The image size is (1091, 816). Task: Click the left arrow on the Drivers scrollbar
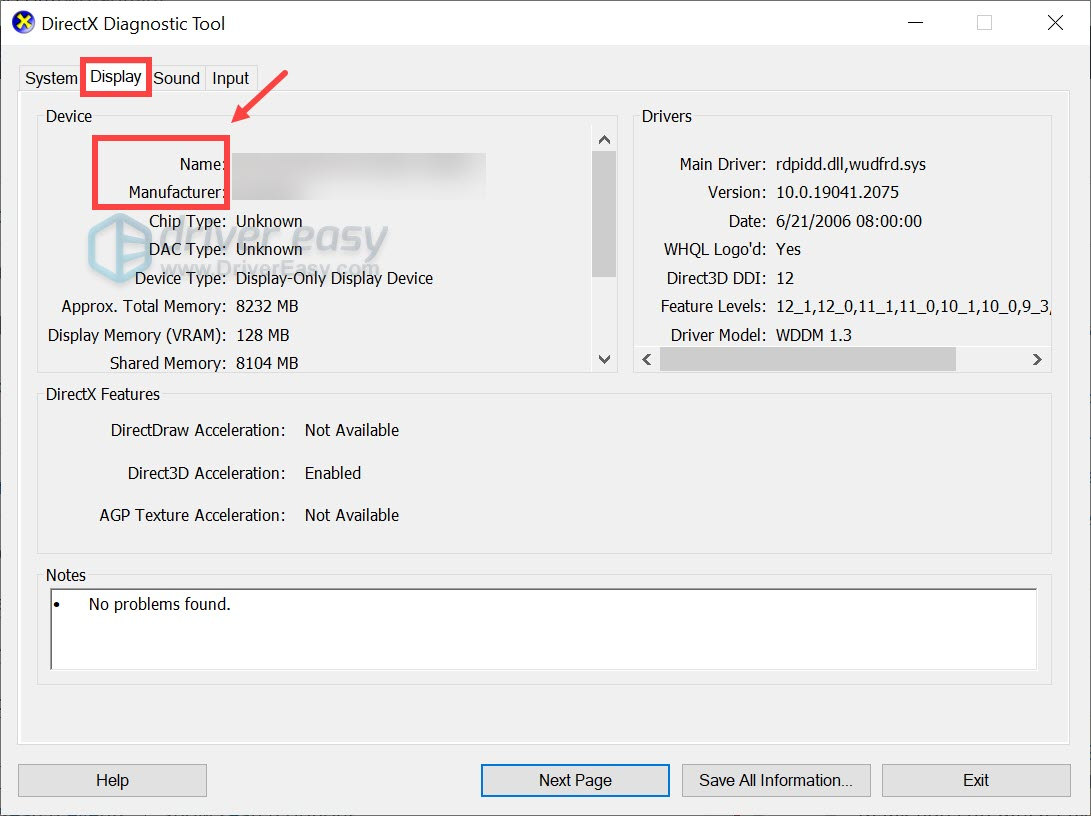[645, 359]
